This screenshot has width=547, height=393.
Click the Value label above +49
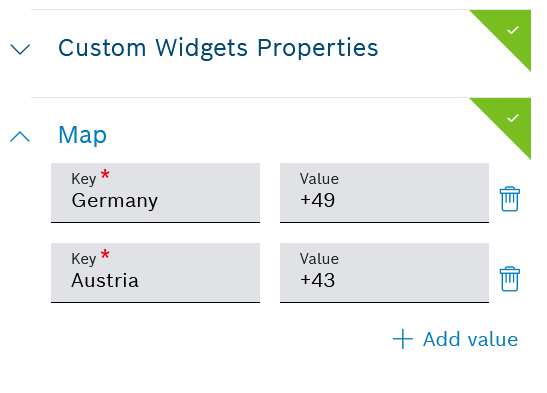(x=319, y=179)
